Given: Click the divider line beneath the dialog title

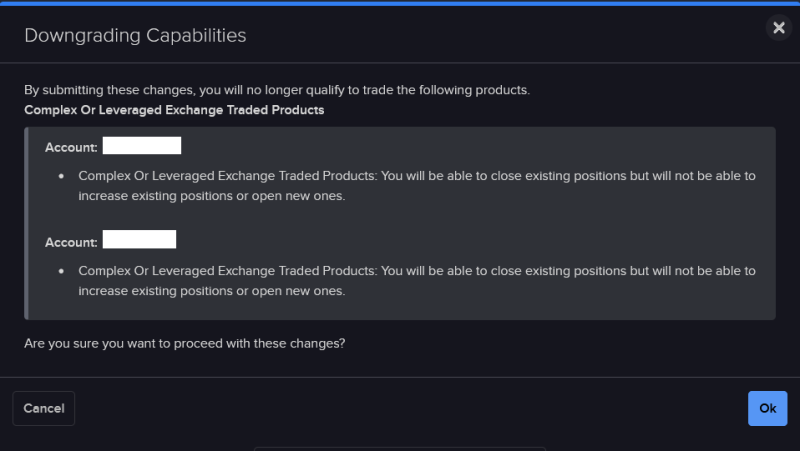Looking at the screenshot, I should pos(400,63).
